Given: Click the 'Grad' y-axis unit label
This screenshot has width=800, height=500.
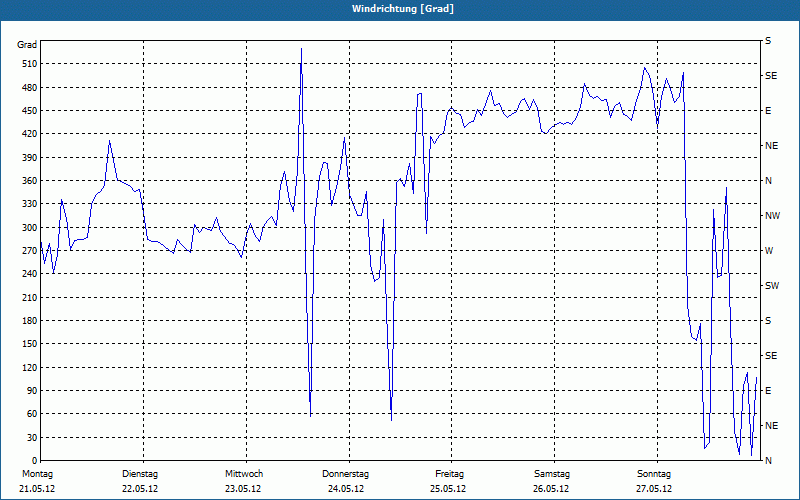Looking at the screenshot, I should pos(27,45).
